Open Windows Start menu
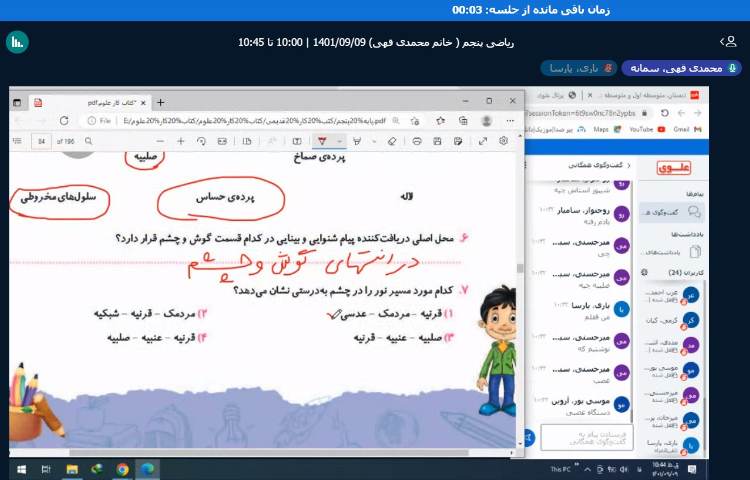The width and height of the screenshot is (750, 480). tap(21, 469)
